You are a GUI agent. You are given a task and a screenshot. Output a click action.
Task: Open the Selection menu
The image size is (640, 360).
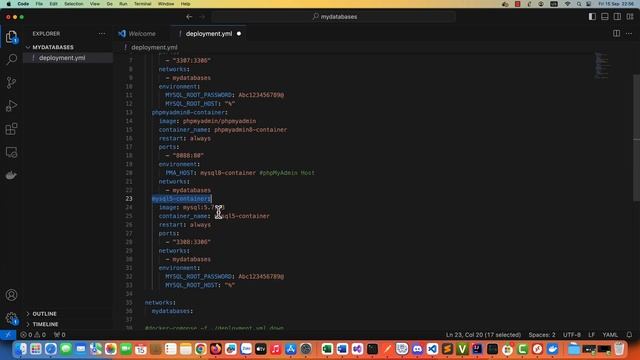[74, 4]
